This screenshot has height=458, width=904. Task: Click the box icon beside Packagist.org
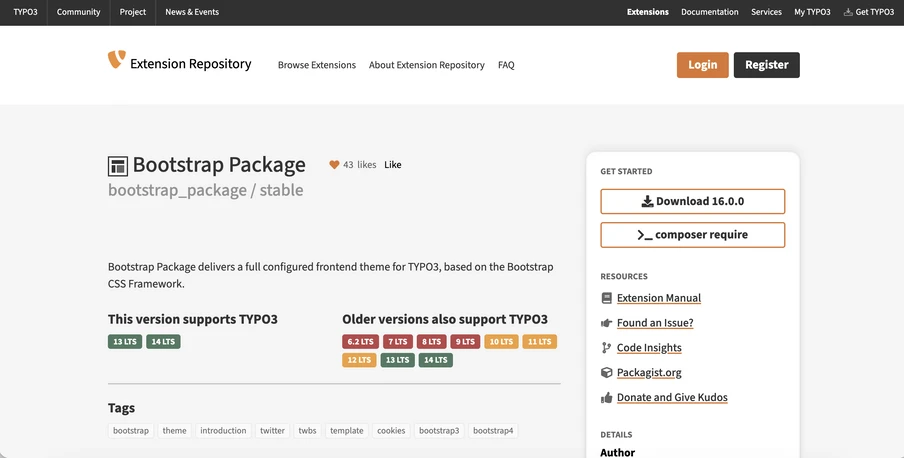point(607,373)
